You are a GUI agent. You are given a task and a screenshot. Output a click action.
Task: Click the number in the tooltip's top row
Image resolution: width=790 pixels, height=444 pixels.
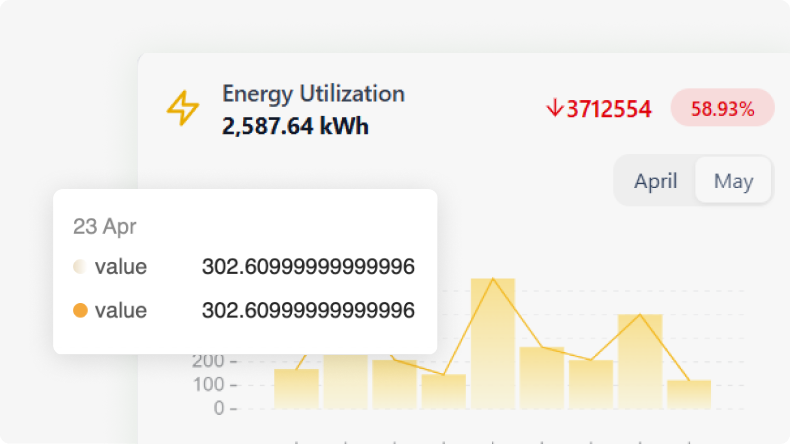tap(308, 267)
